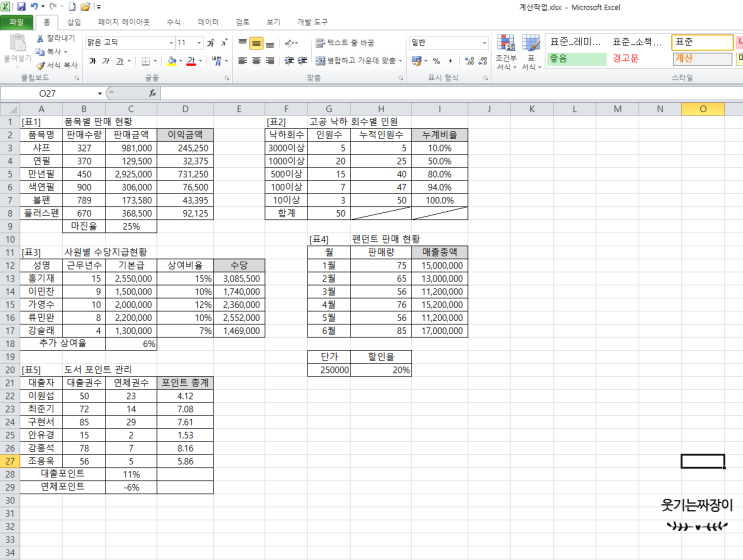The width and height of the screenshot is (743, 560).
Task: Paste using the 붙여넣기 clipboard icon
Action: coord(18,43)
